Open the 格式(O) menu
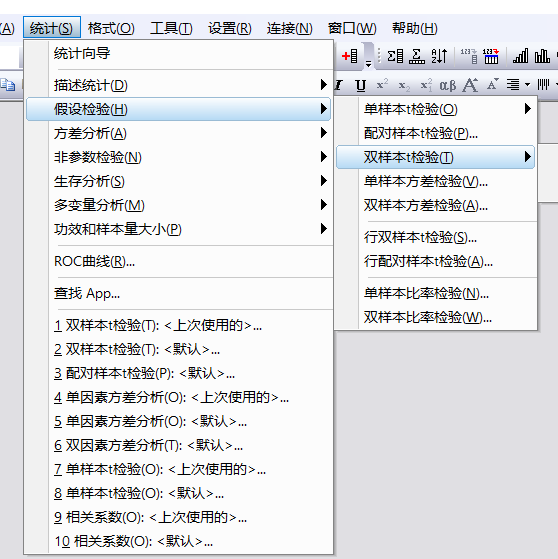This screenshot has height=559, width=558. [111, 28]
